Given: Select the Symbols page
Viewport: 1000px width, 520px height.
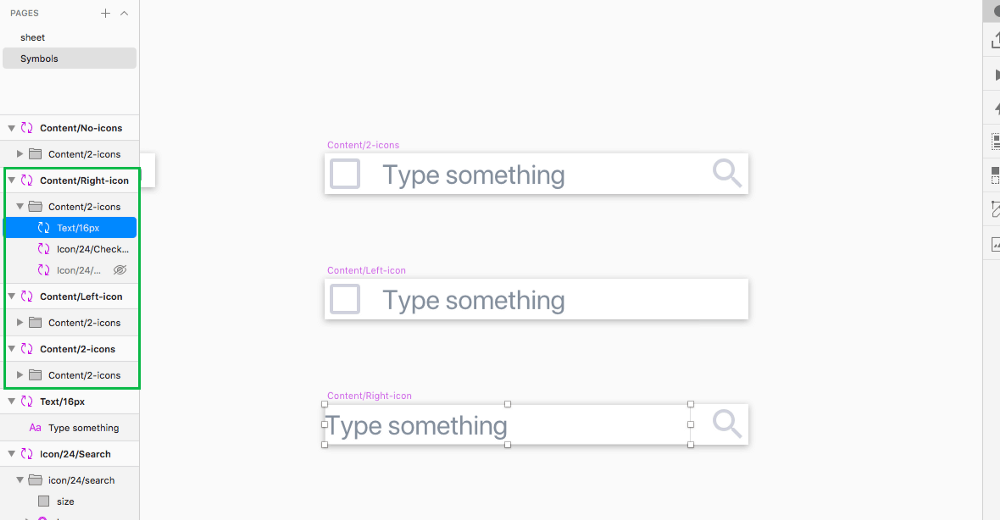Looking at the screenshot, I should click(x=70, y=58).
